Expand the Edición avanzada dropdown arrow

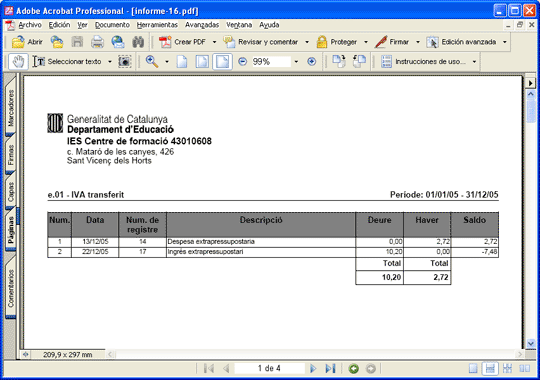point(505,42)
